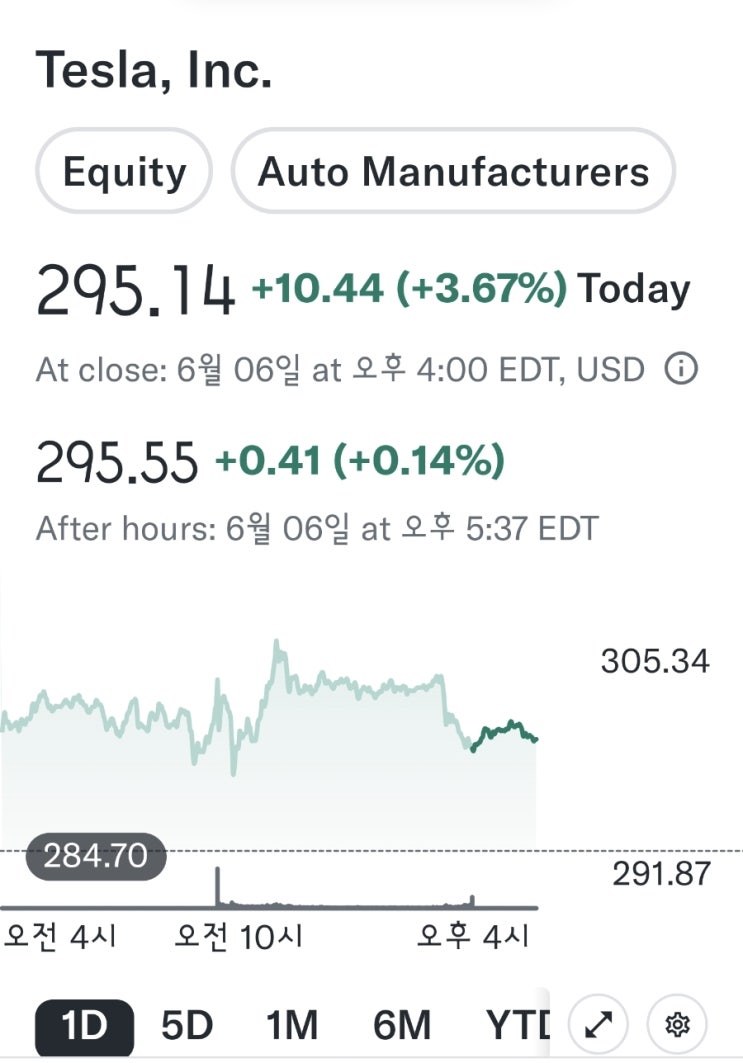
Task: Click the 오전 10시 time axis label
Action: pos(239,937)
